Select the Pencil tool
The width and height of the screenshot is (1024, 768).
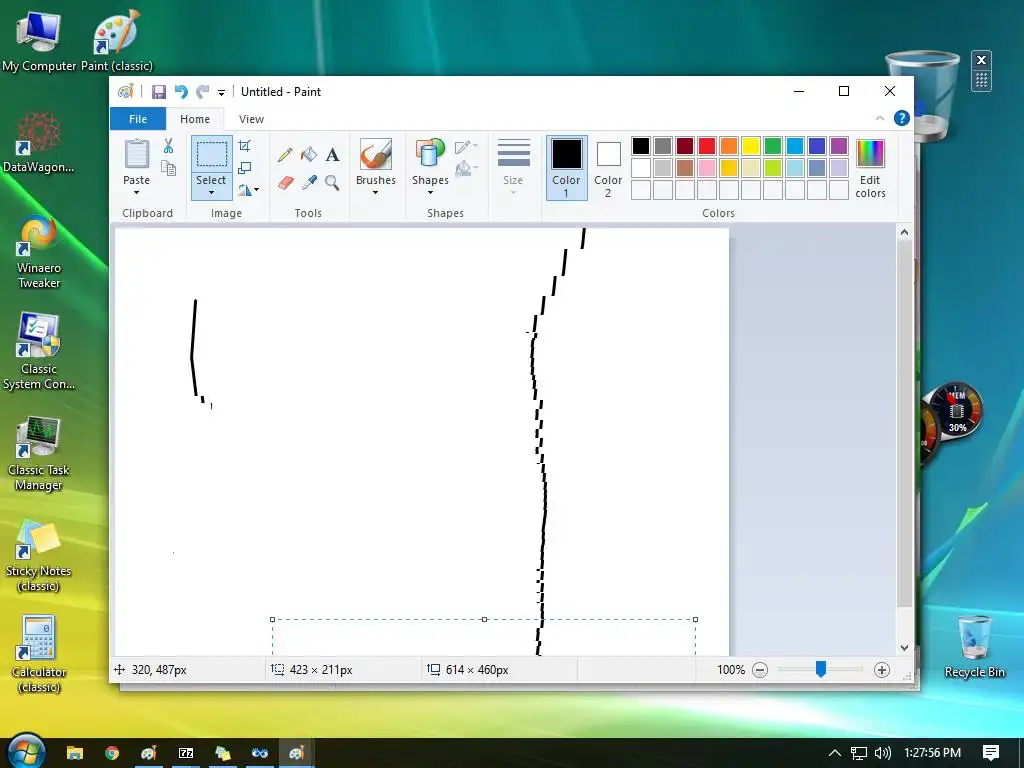(285, 155)
